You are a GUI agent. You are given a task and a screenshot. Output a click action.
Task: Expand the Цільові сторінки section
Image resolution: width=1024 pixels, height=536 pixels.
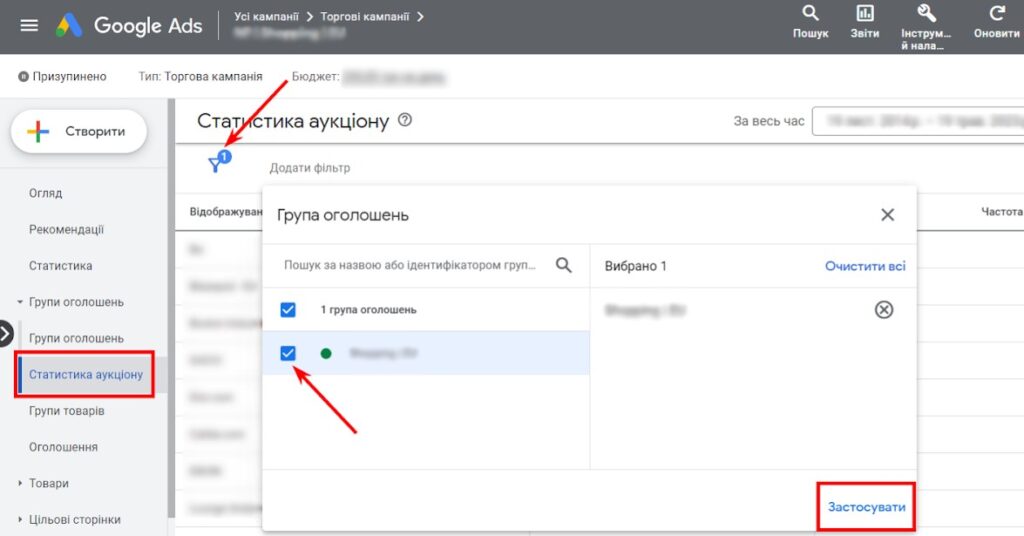[20, 520]
